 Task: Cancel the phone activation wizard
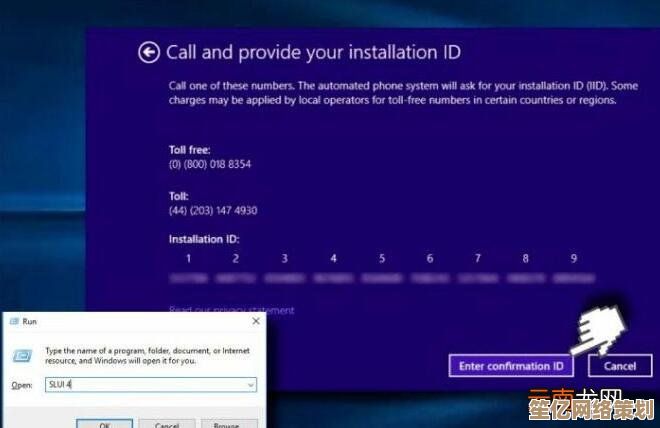point(619,366)
